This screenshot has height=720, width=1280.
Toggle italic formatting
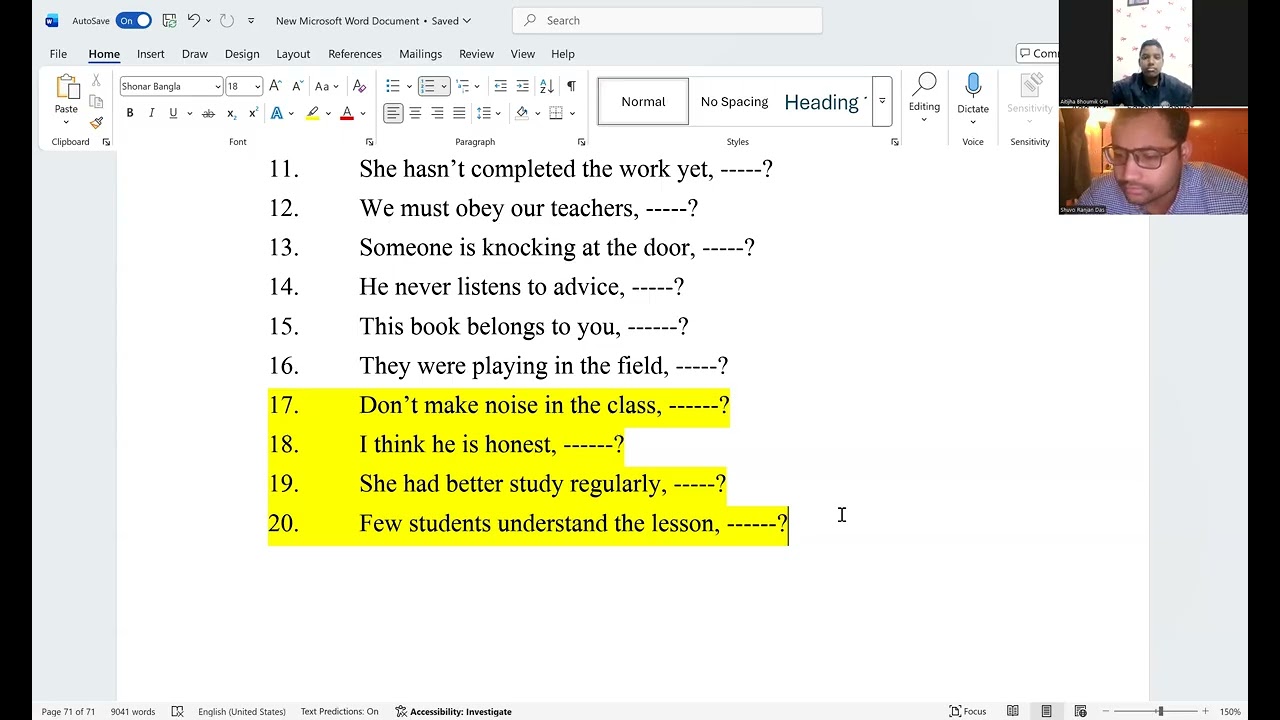tap(151, 113)
